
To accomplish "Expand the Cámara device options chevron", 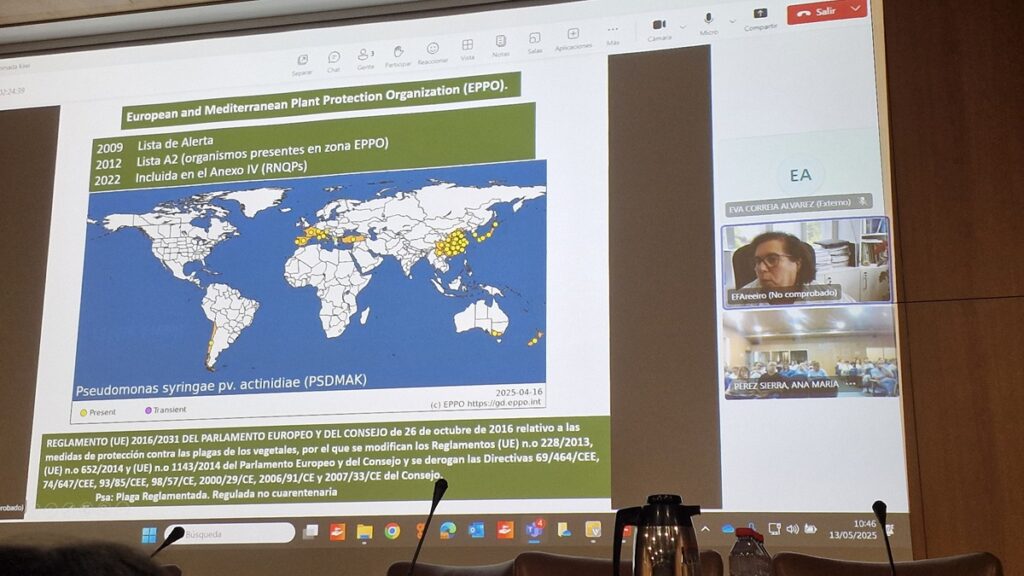I will tap(683, 27).
